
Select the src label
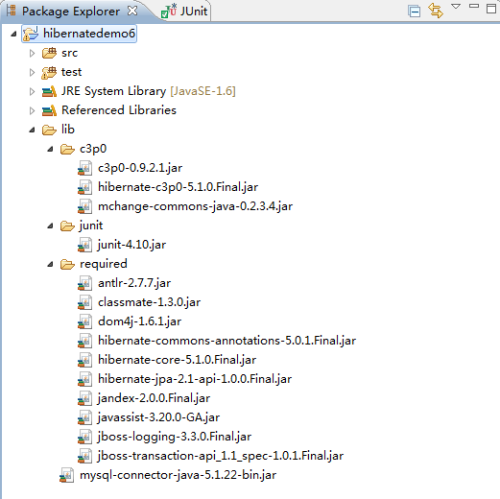point(69,53)
